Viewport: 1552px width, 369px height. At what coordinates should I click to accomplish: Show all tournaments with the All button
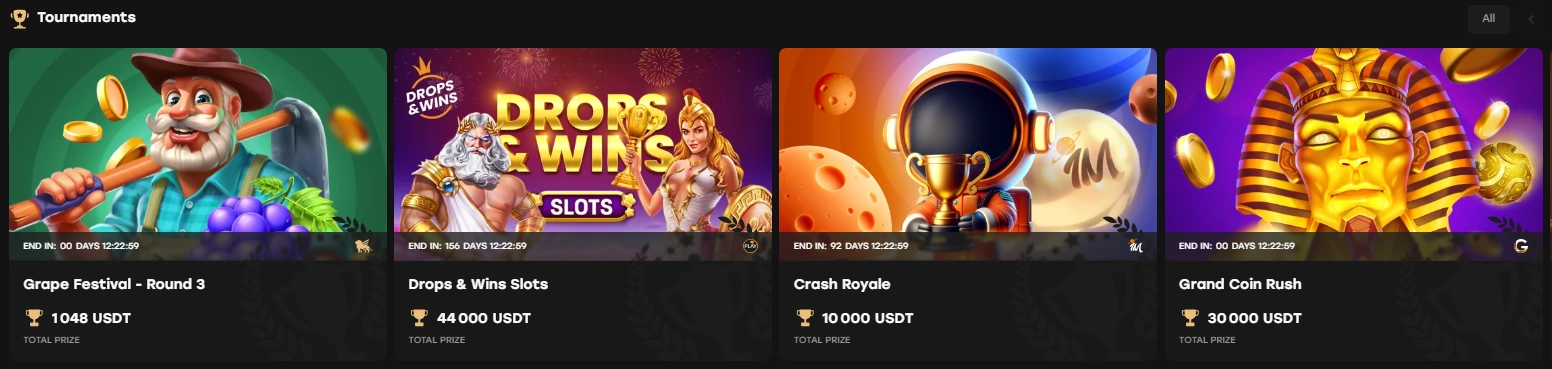[1489, 18]
